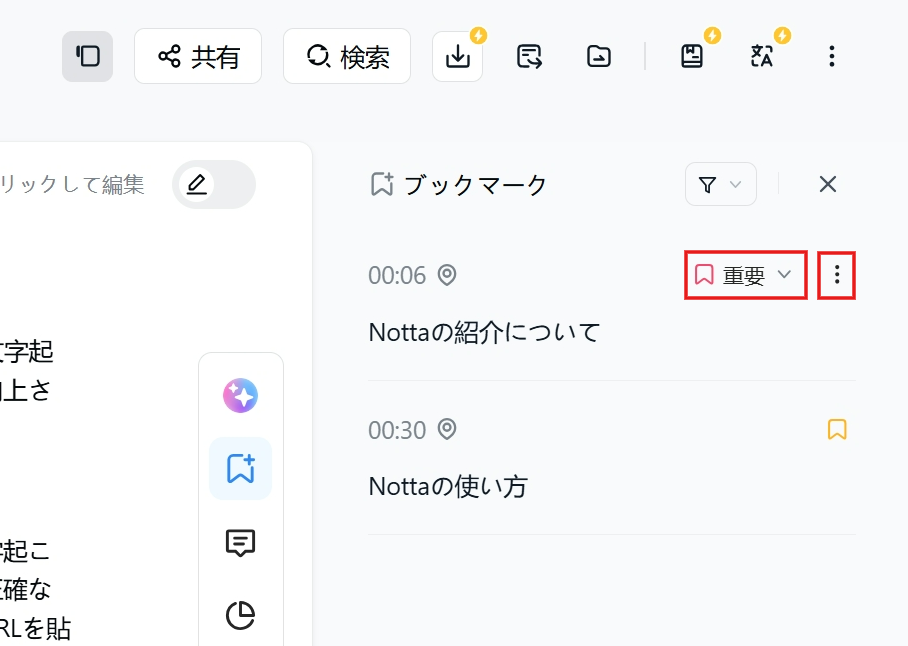Open the move-to-folder icon
This screenshot has height=646, width=908.
pos(598,56)
